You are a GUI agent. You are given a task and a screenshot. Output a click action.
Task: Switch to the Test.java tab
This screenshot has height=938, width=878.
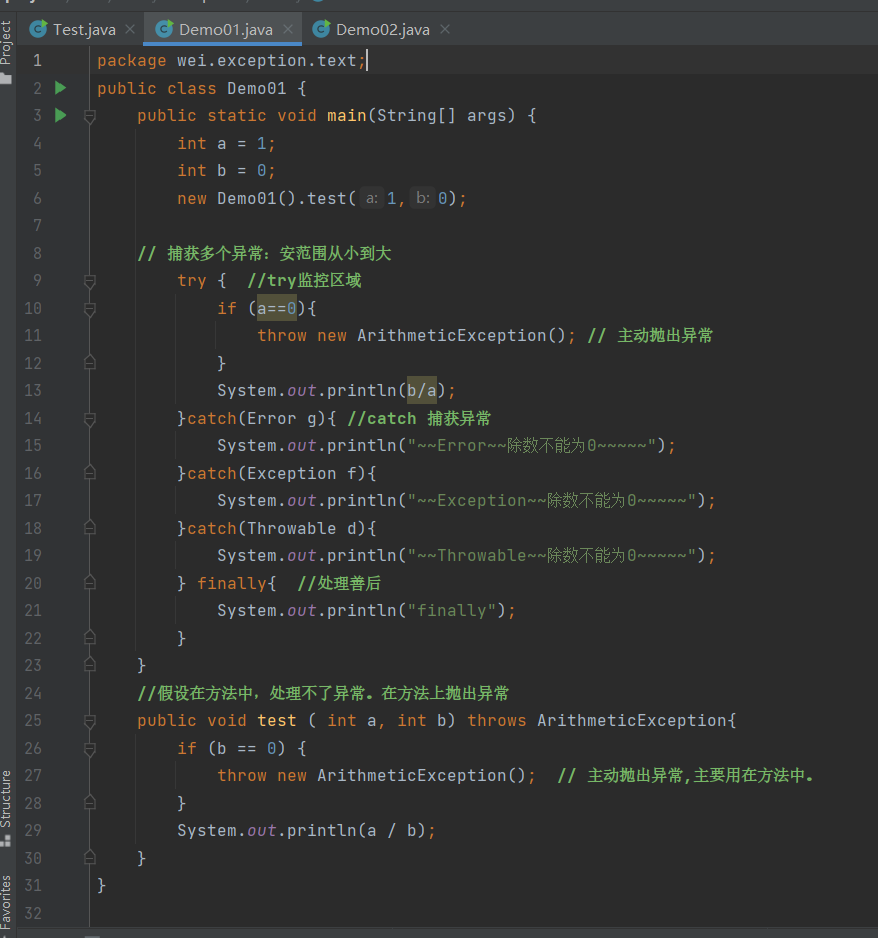[x=84, y=29]
